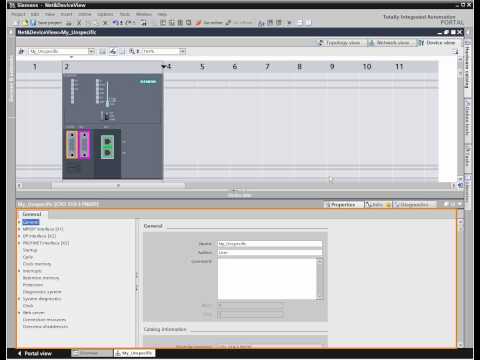
Task: Open the Online menu
Action: point(85,14)
